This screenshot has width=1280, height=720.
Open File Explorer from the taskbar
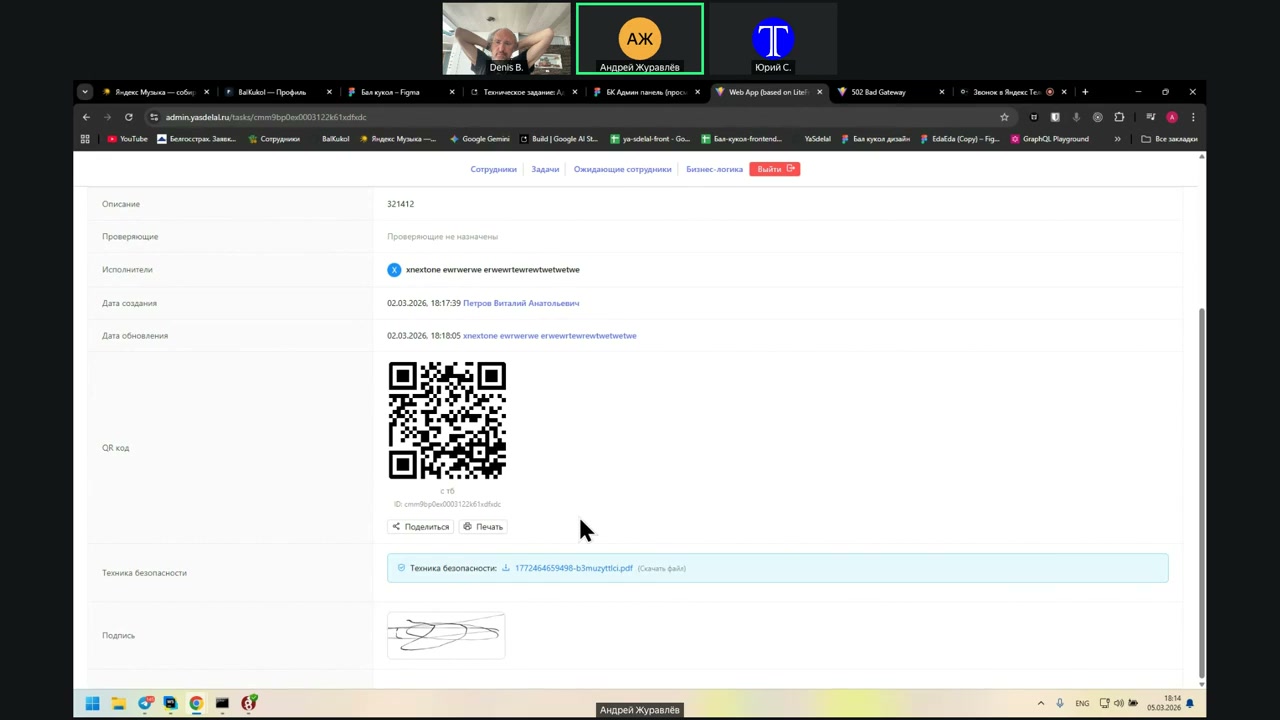118,703
